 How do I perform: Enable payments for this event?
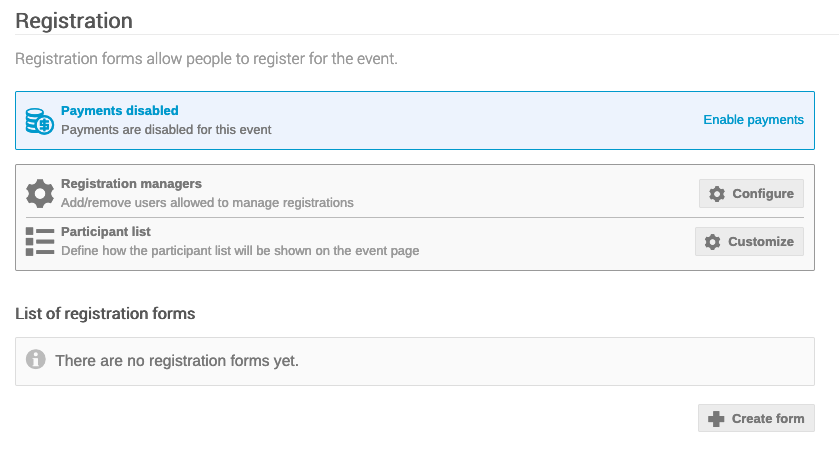pyautogui.click(x=753, y=120)
